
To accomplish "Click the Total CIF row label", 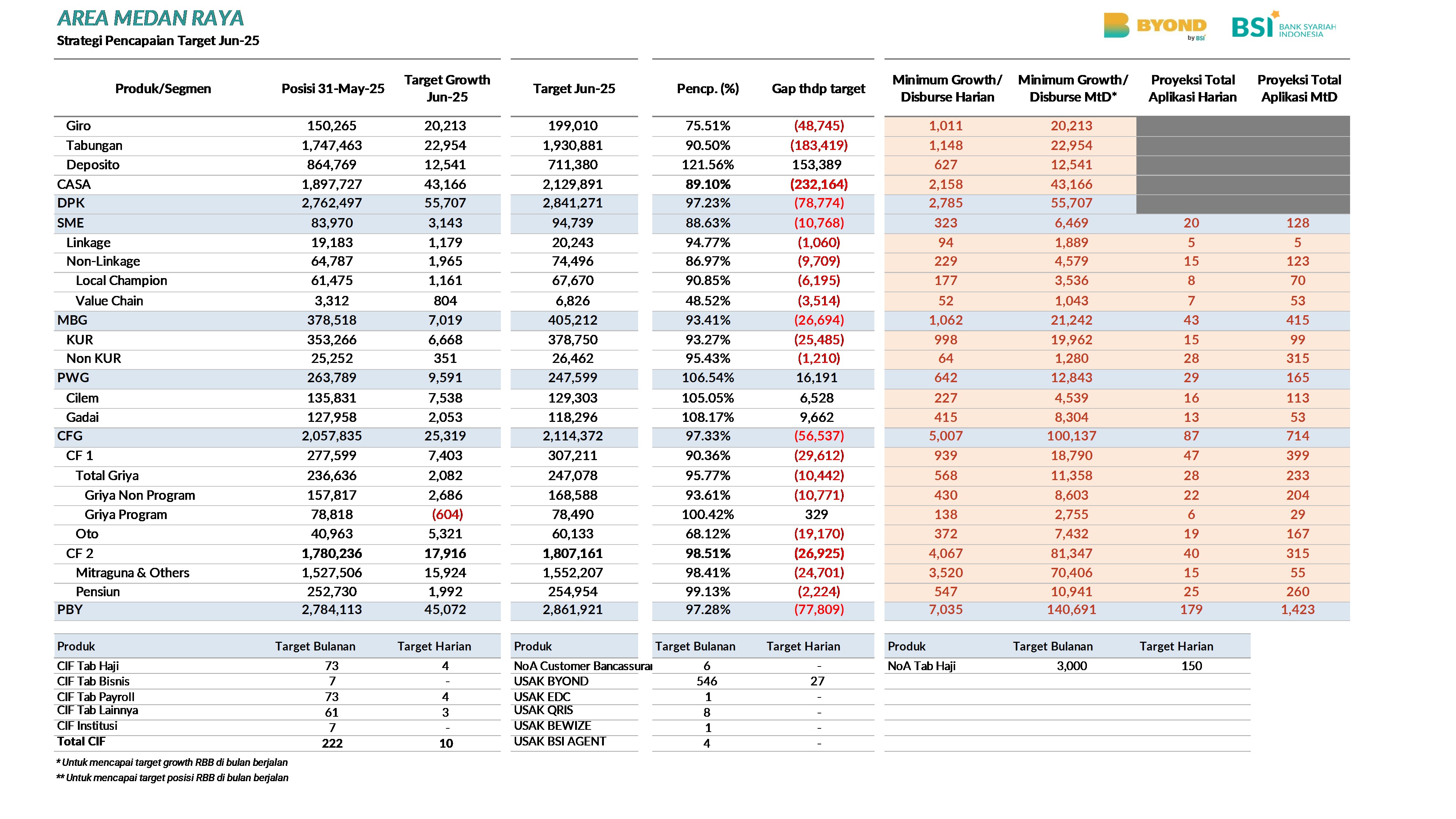I will click(x=81, y=741).
